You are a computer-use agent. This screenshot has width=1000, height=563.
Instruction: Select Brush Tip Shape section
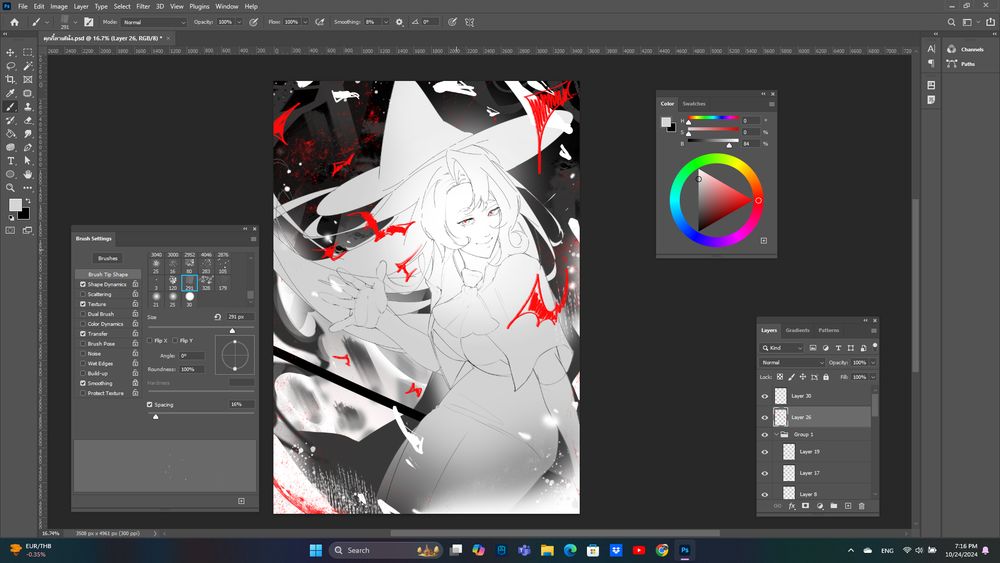coord(108,274)
